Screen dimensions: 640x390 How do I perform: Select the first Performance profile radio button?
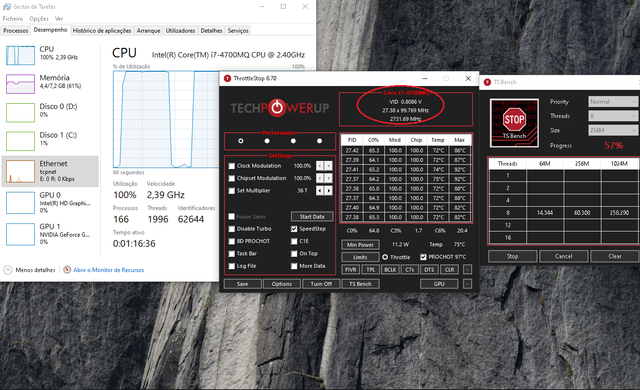point(241,141)
